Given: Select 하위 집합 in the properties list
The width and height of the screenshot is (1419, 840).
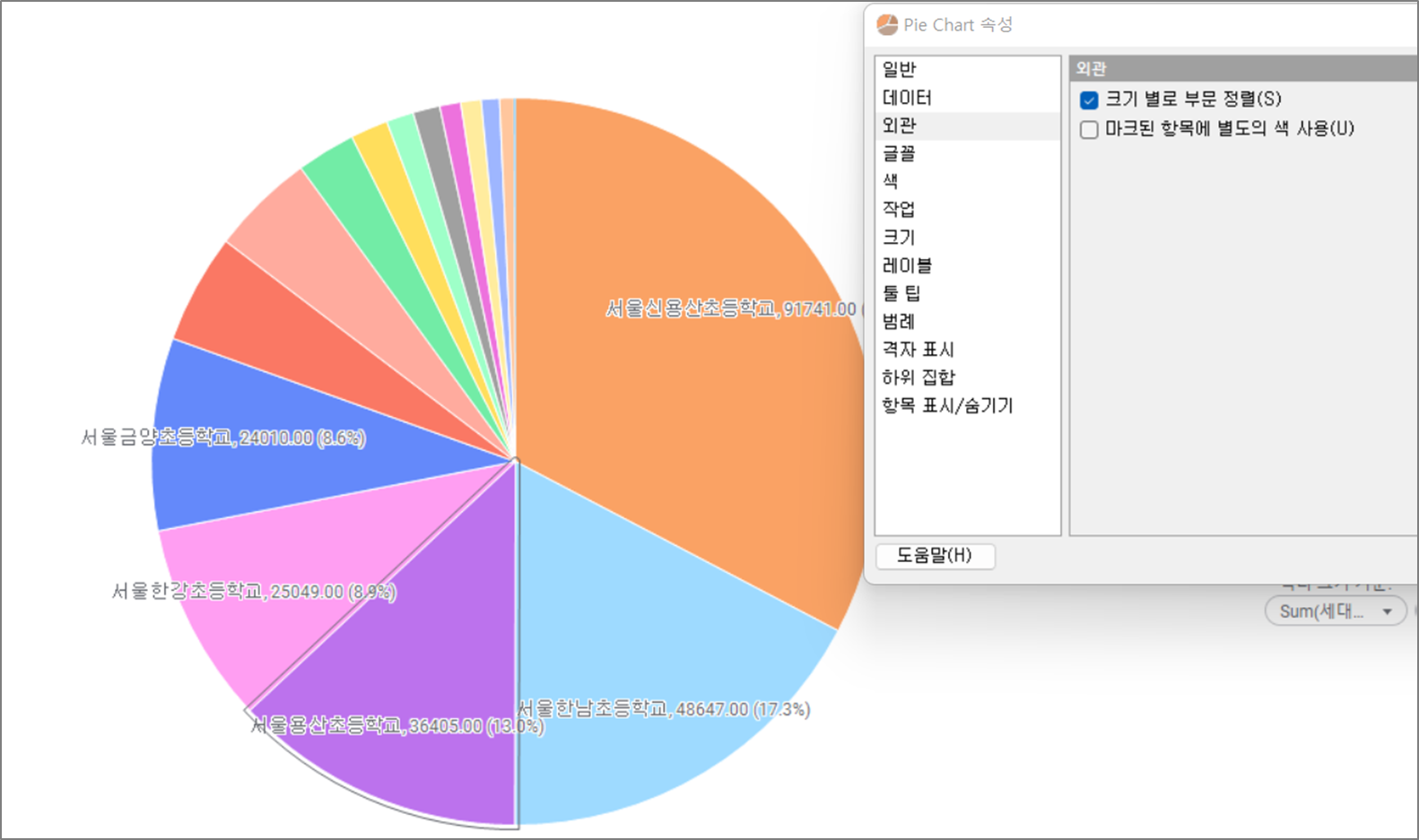Looking at the screenshot, I should (x=967, y=377).
